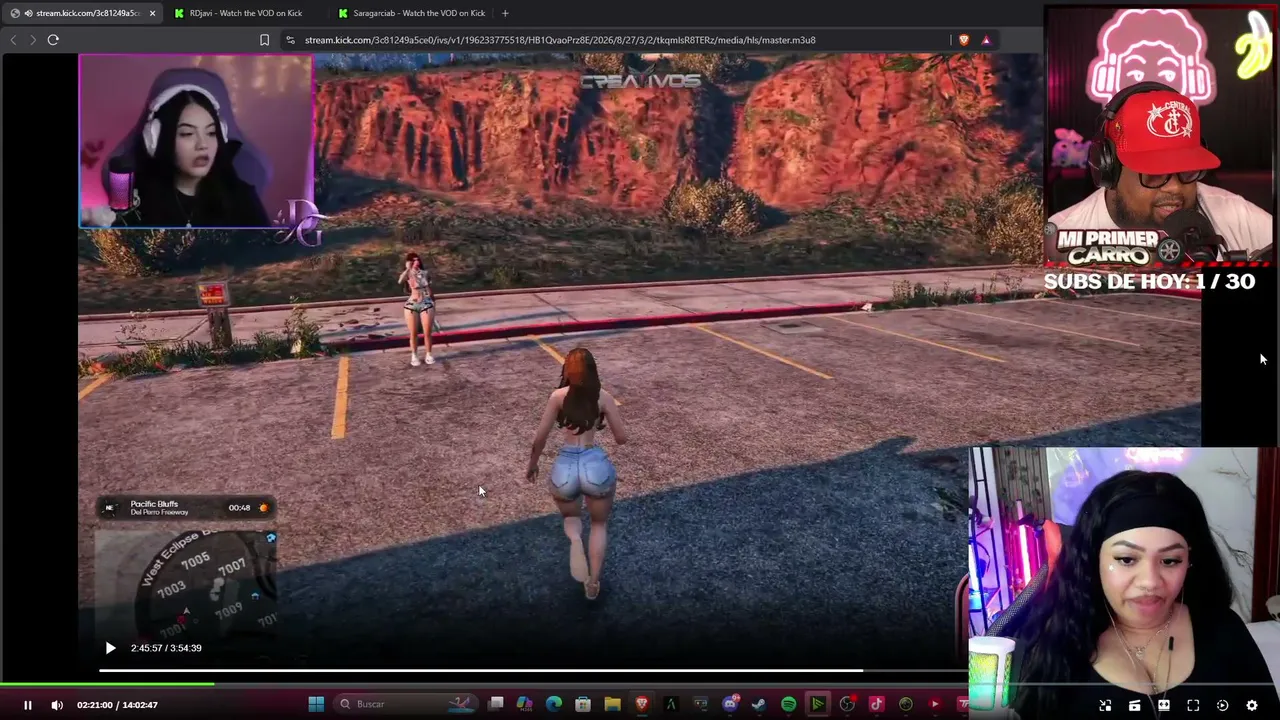Image resolution: width=1280 pixels, height=720 pixels.
Task: Switch to the RDjavi VOD tab
Action: coord(245,13)
